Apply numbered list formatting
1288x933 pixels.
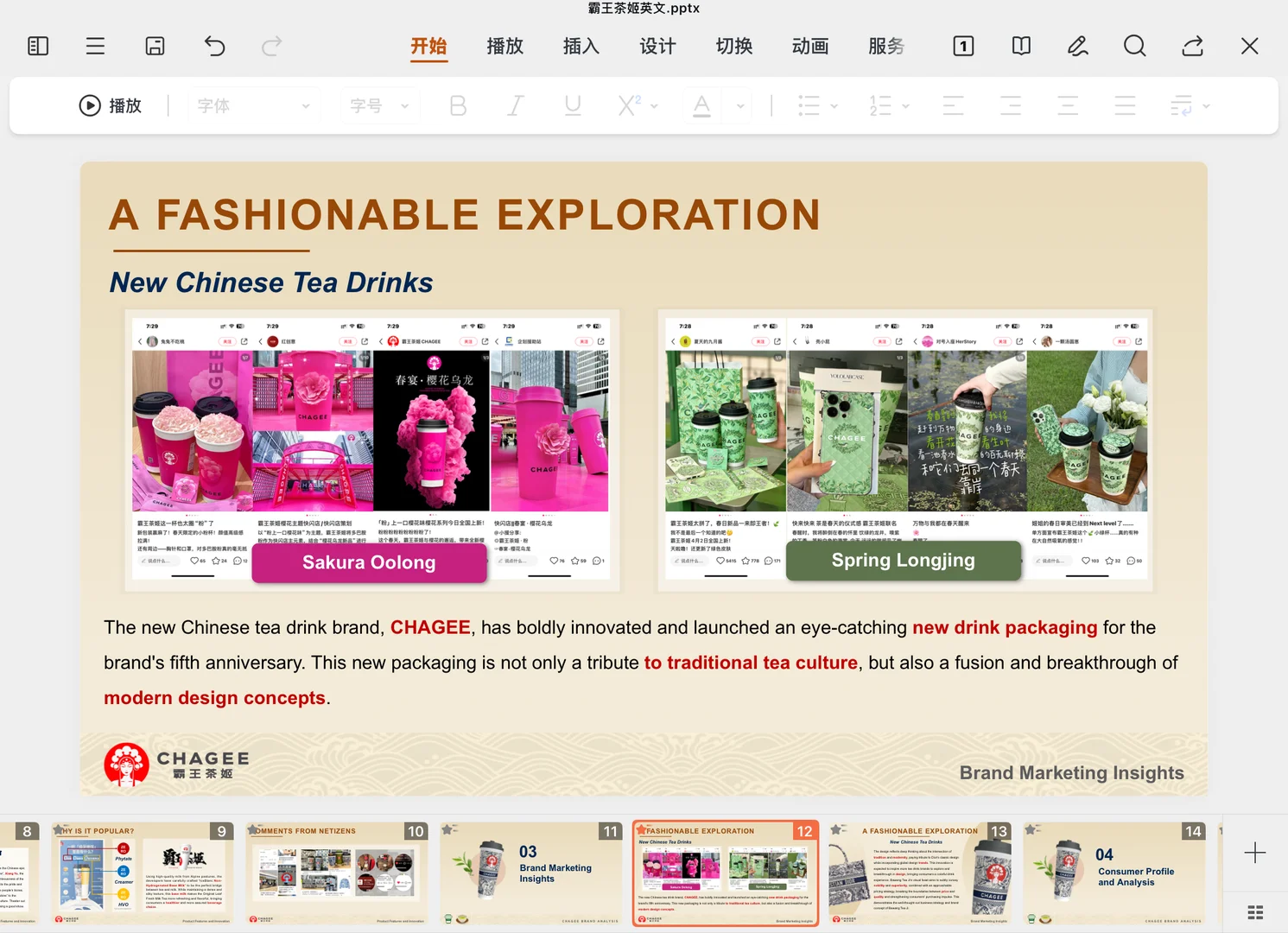(880, 105)
